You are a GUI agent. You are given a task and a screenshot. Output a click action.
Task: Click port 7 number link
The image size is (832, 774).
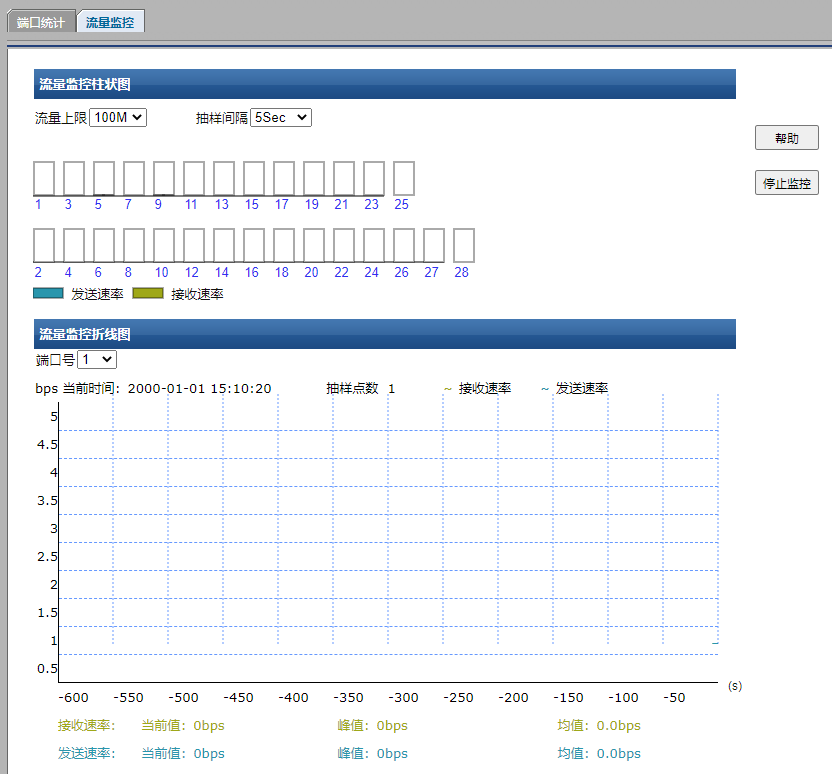128,204
